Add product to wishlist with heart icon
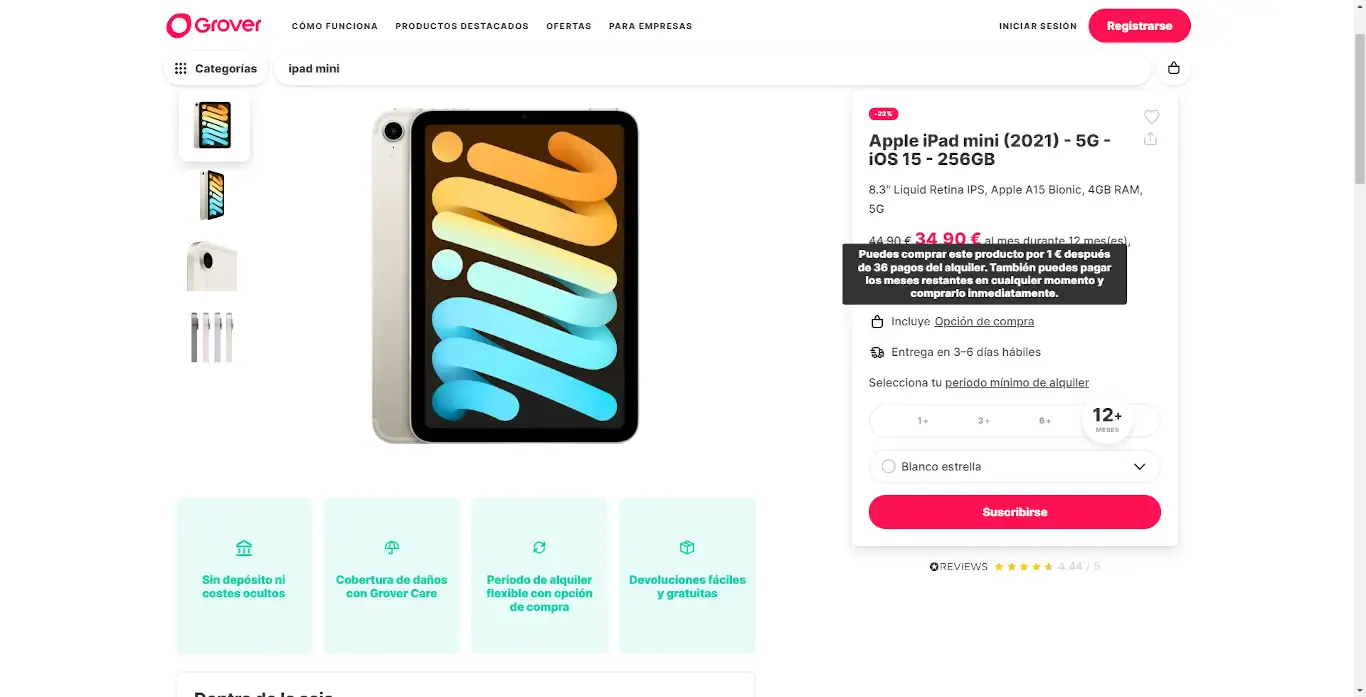 (1151, 117)
